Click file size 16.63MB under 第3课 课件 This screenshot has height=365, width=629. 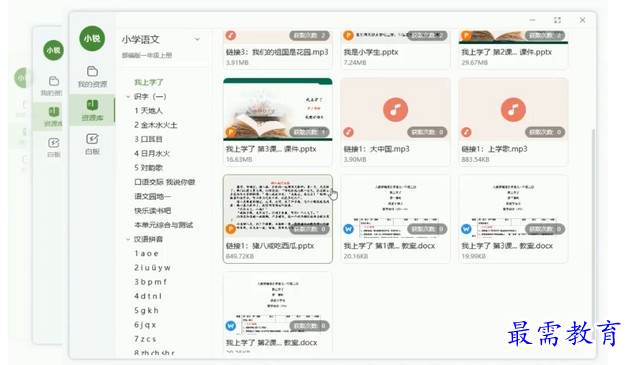click(239, 160)
